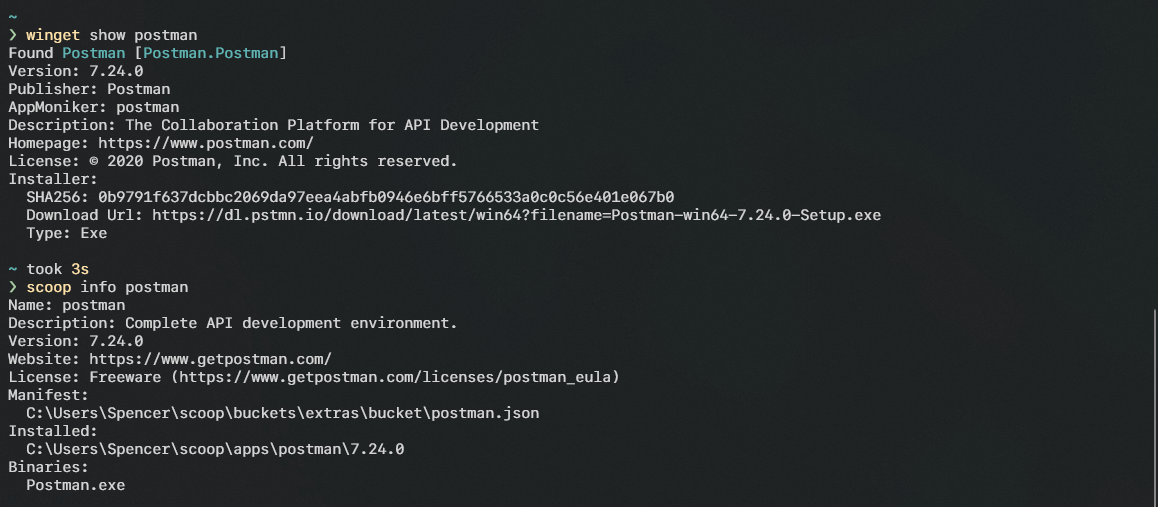Click the "Type: Exe" installer line

click(66, 233)
